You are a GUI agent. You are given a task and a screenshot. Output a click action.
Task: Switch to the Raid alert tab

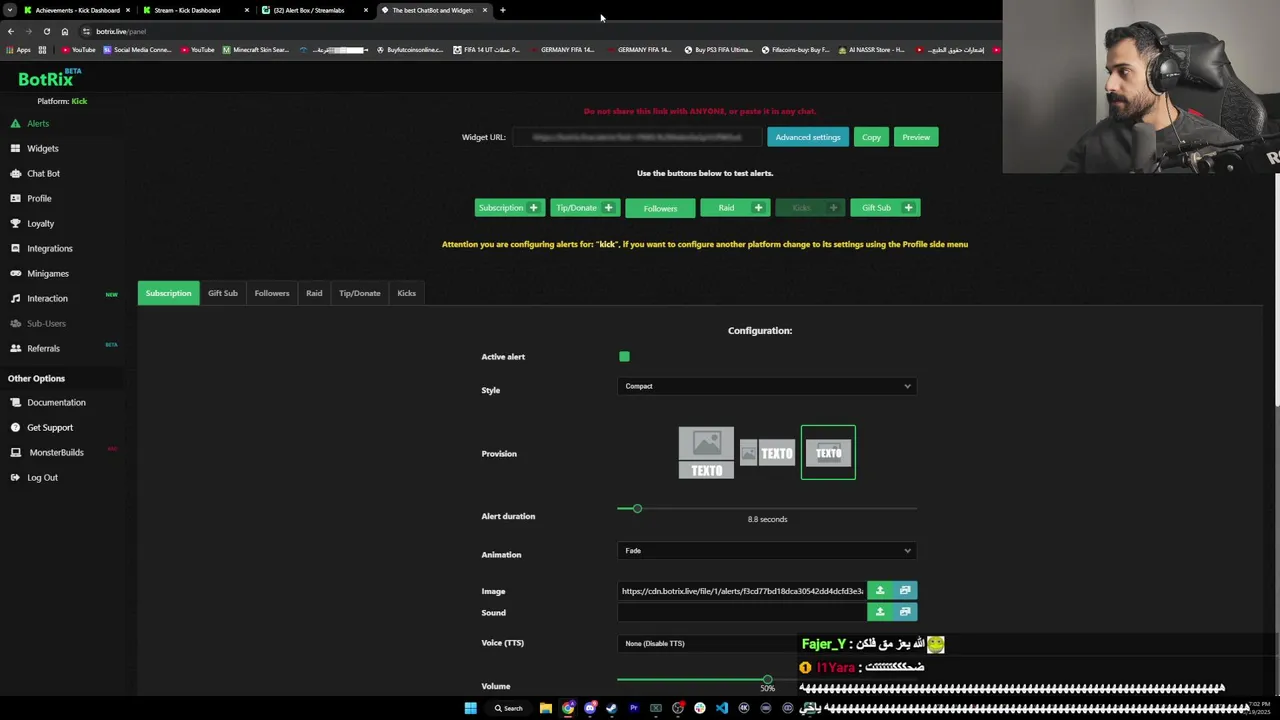coord(314,293)
